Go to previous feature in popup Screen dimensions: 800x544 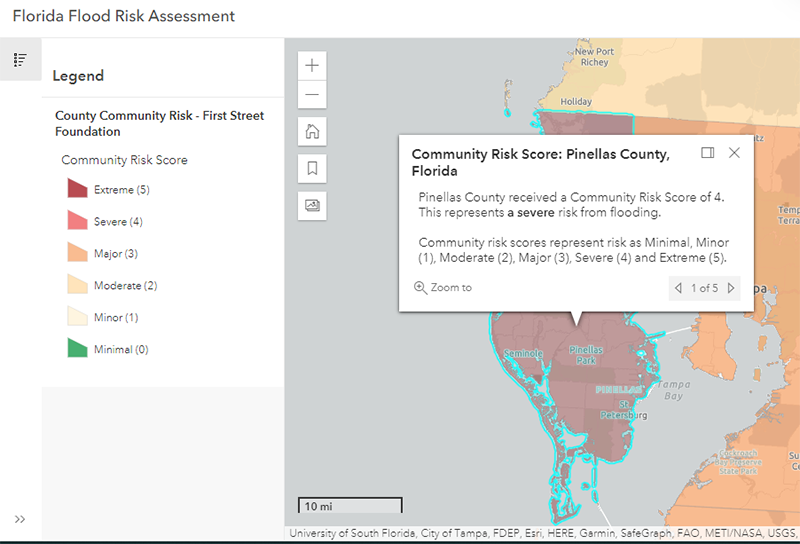679,288
